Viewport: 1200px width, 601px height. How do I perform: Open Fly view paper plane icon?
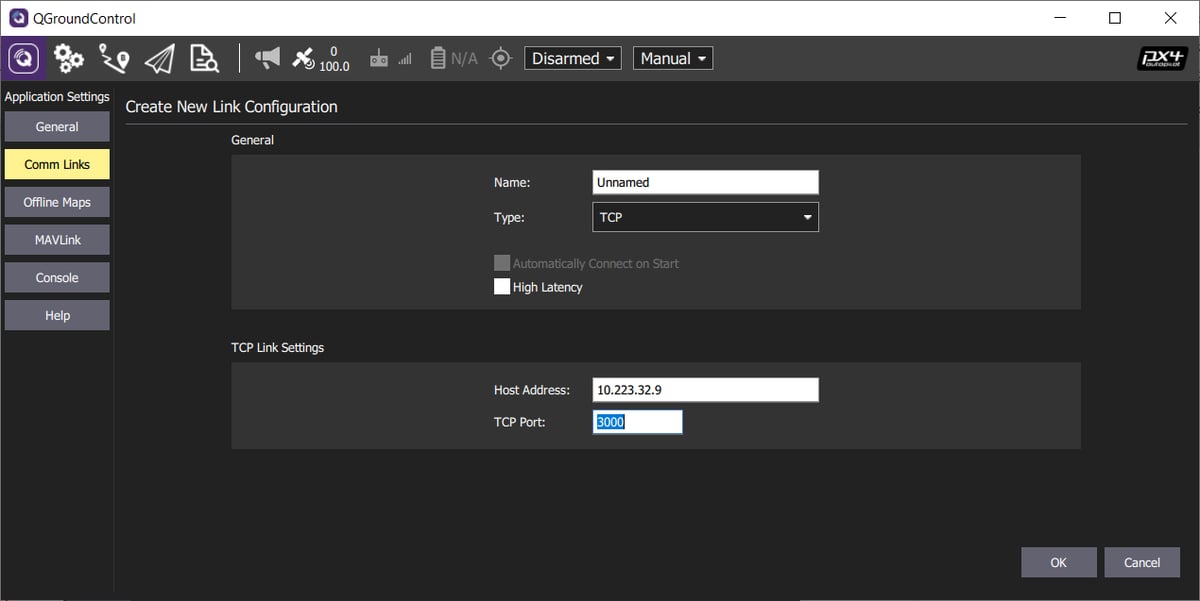pyautogui.click(x=159, y=57)
